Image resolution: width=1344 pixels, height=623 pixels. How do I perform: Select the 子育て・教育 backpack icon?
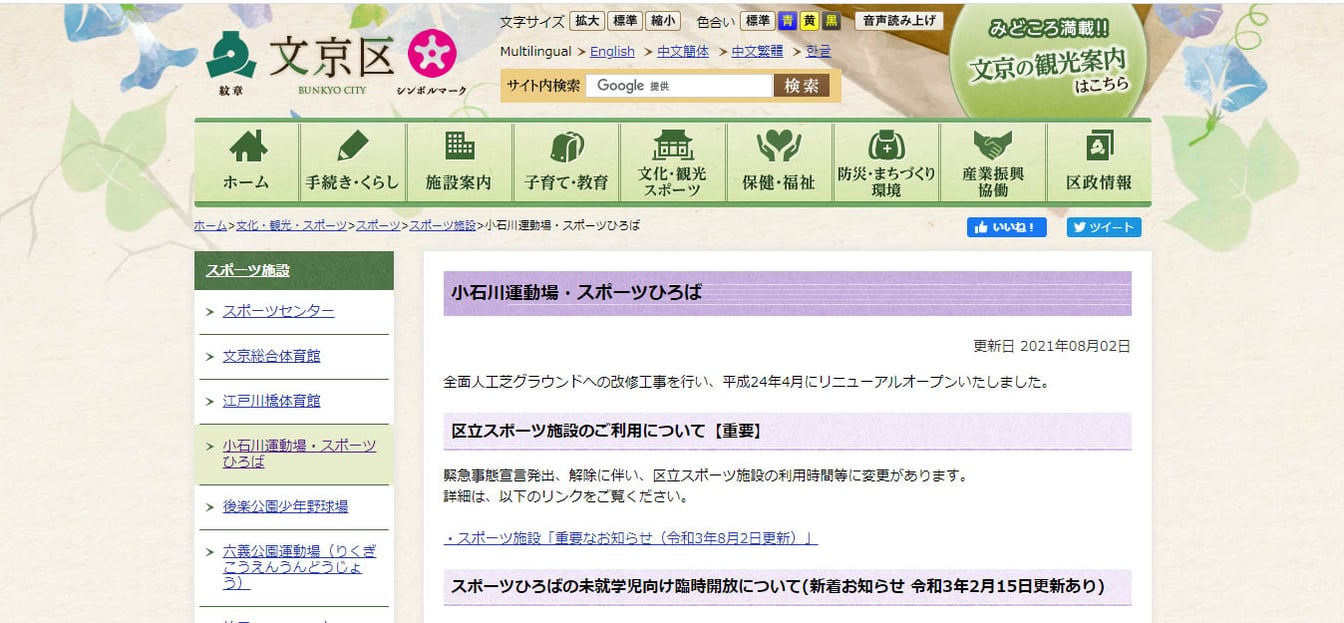(x=566, y=148)
